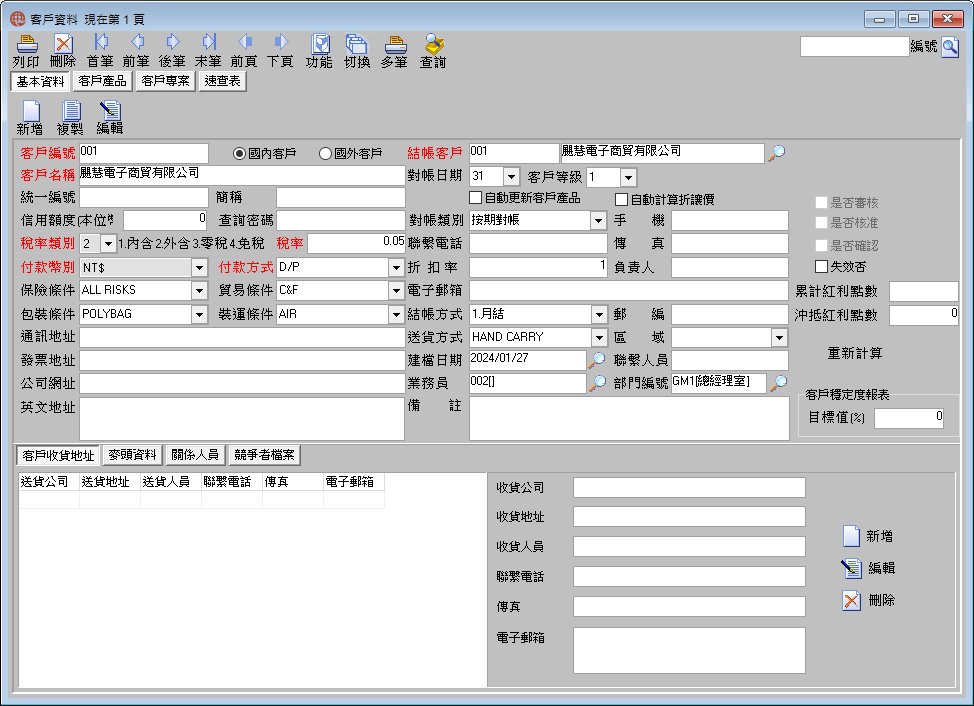The height and width of the screenshot is (706, 974).
Task: Add a delivery address with lower 新增
Action: click(x=868, y=536)
